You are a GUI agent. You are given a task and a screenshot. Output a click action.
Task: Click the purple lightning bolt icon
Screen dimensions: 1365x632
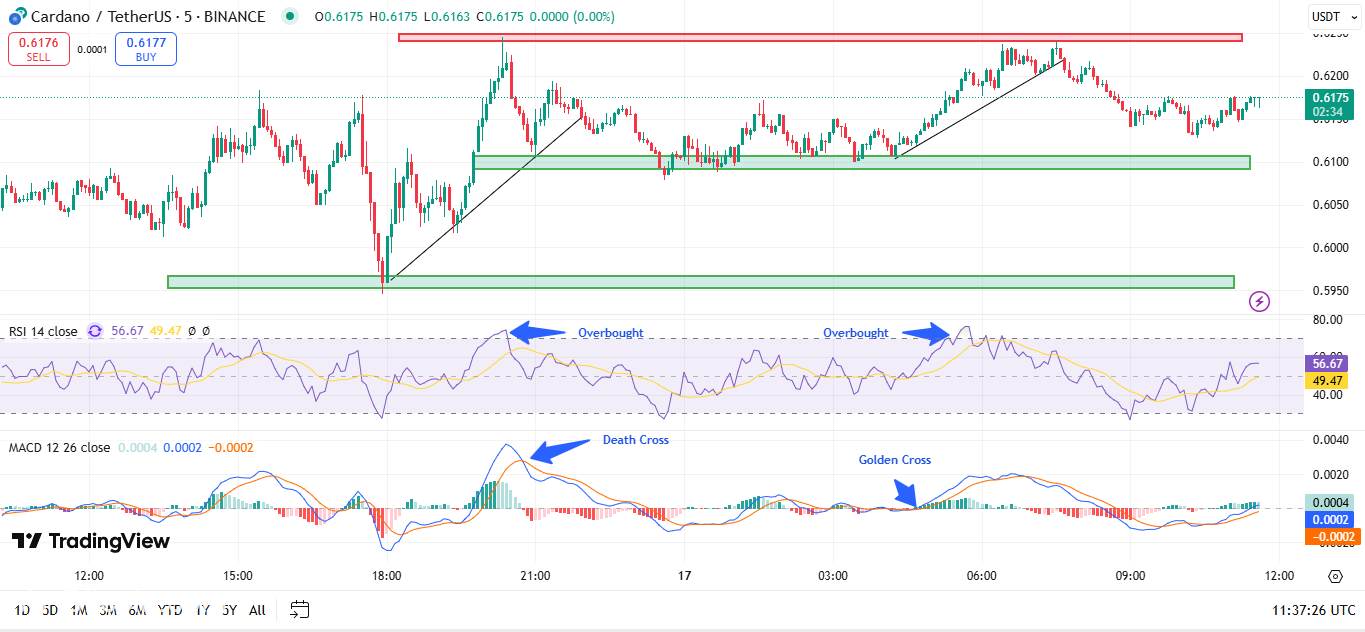click(1260, 301)
